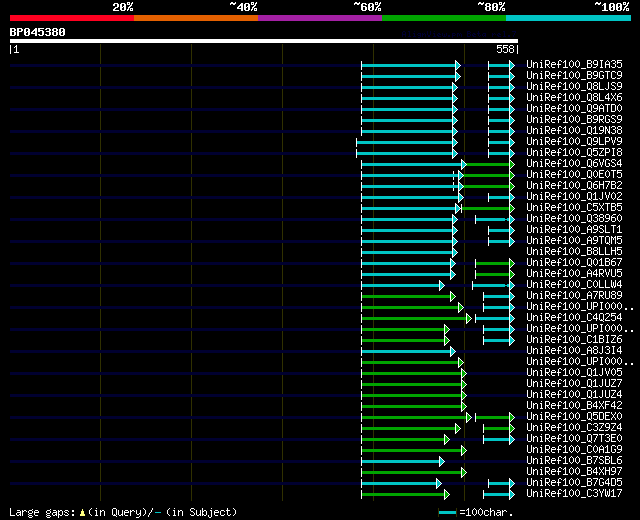Select UniRef100_Q5DEX0 label

click(x=574, y=417)
